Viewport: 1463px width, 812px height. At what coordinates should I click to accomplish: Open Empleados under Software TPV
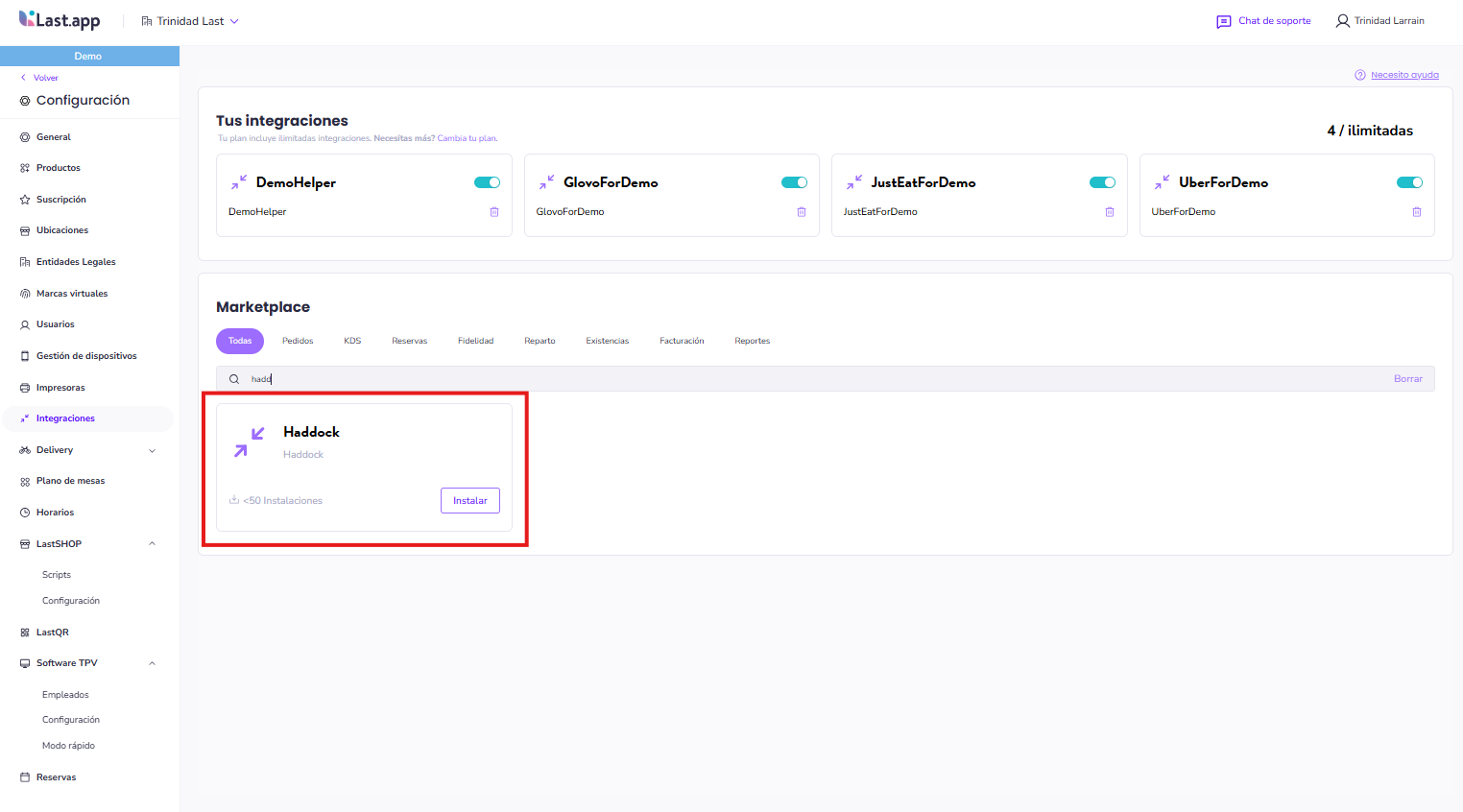click(65, 695)
